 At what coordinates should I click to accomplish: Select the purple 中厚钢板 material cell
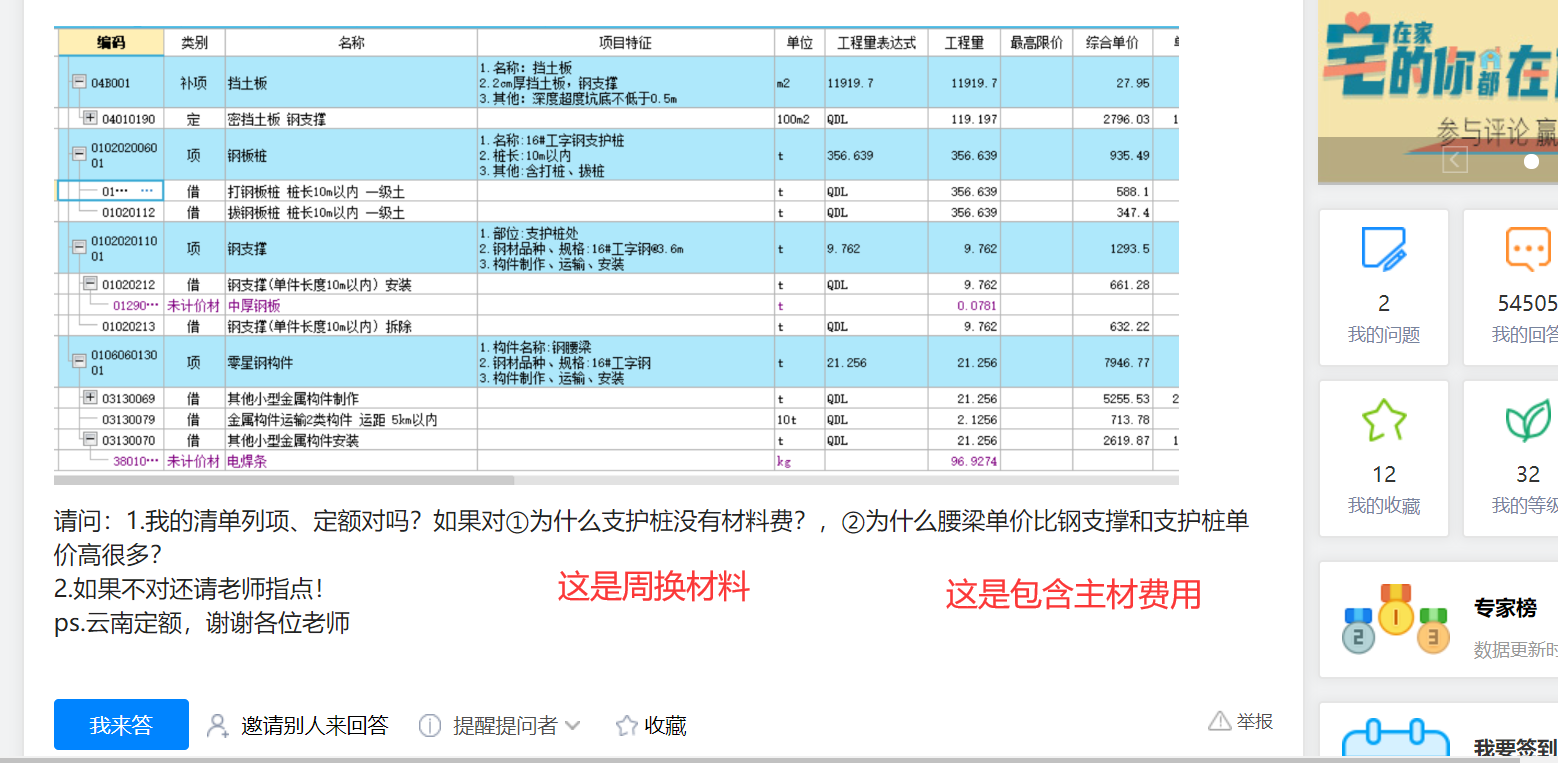(x=351, y=305)
